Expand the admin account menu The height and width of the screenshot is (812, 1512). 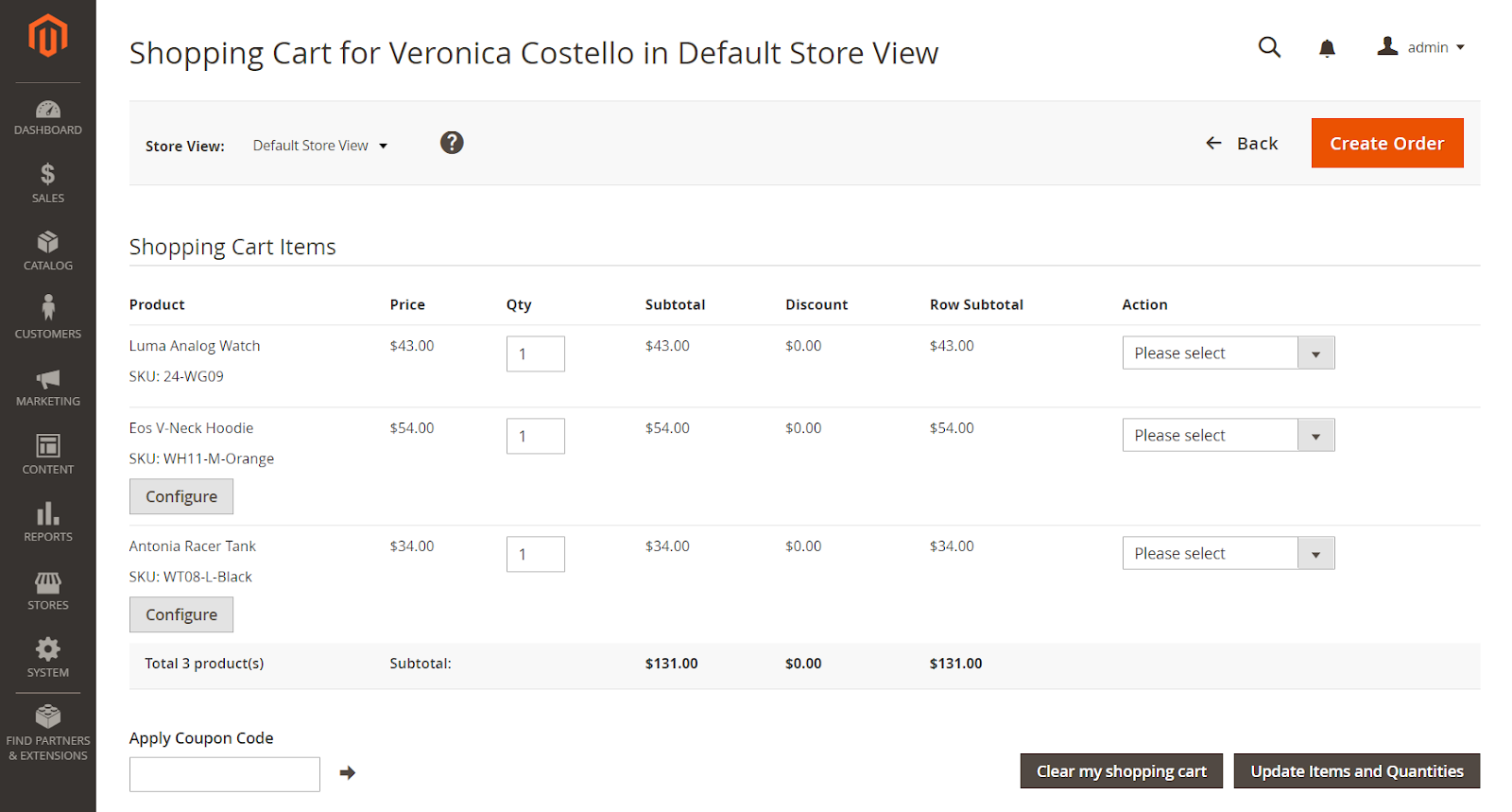[x=1421, y=47]
